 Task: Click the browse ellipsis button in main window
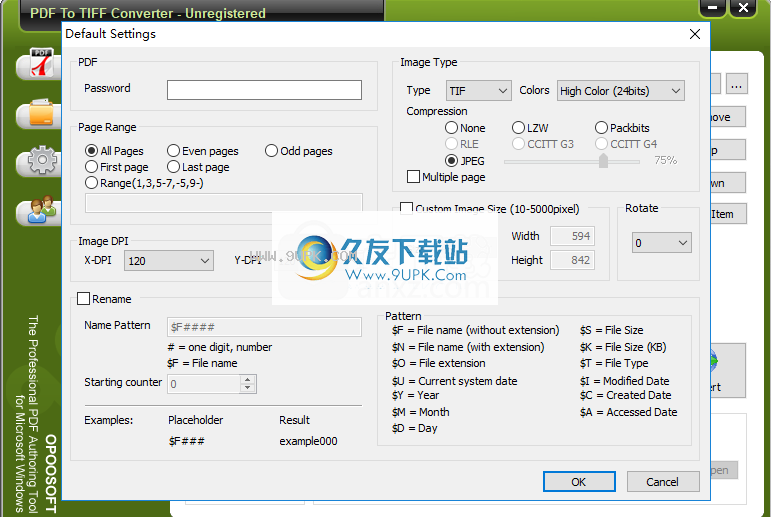click(736, 84)
